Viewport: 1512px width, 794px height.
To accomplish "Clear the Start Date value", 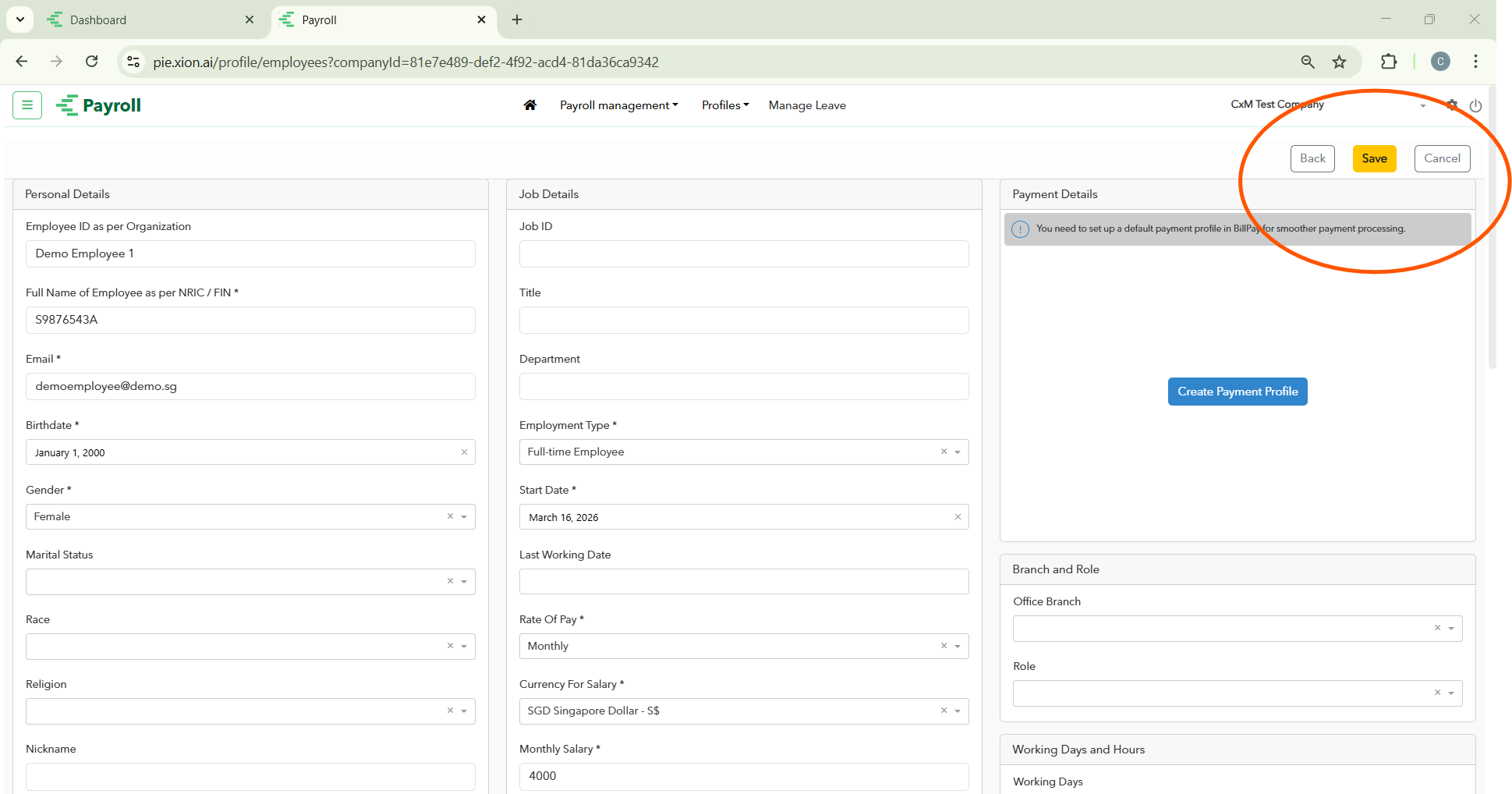I will click(958, 517).
